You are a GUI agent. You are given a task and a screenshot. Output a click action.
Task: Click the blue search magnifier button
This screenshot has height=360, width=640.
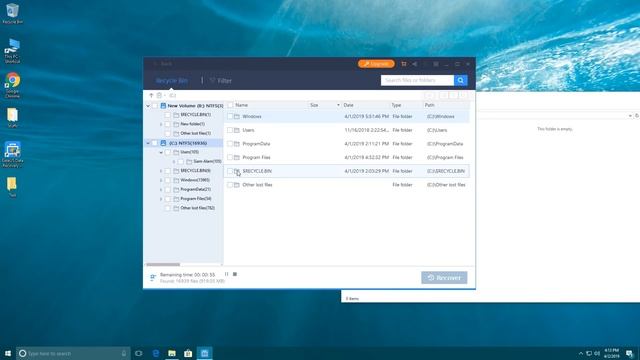pyautogui.click(x=460, y=80)
